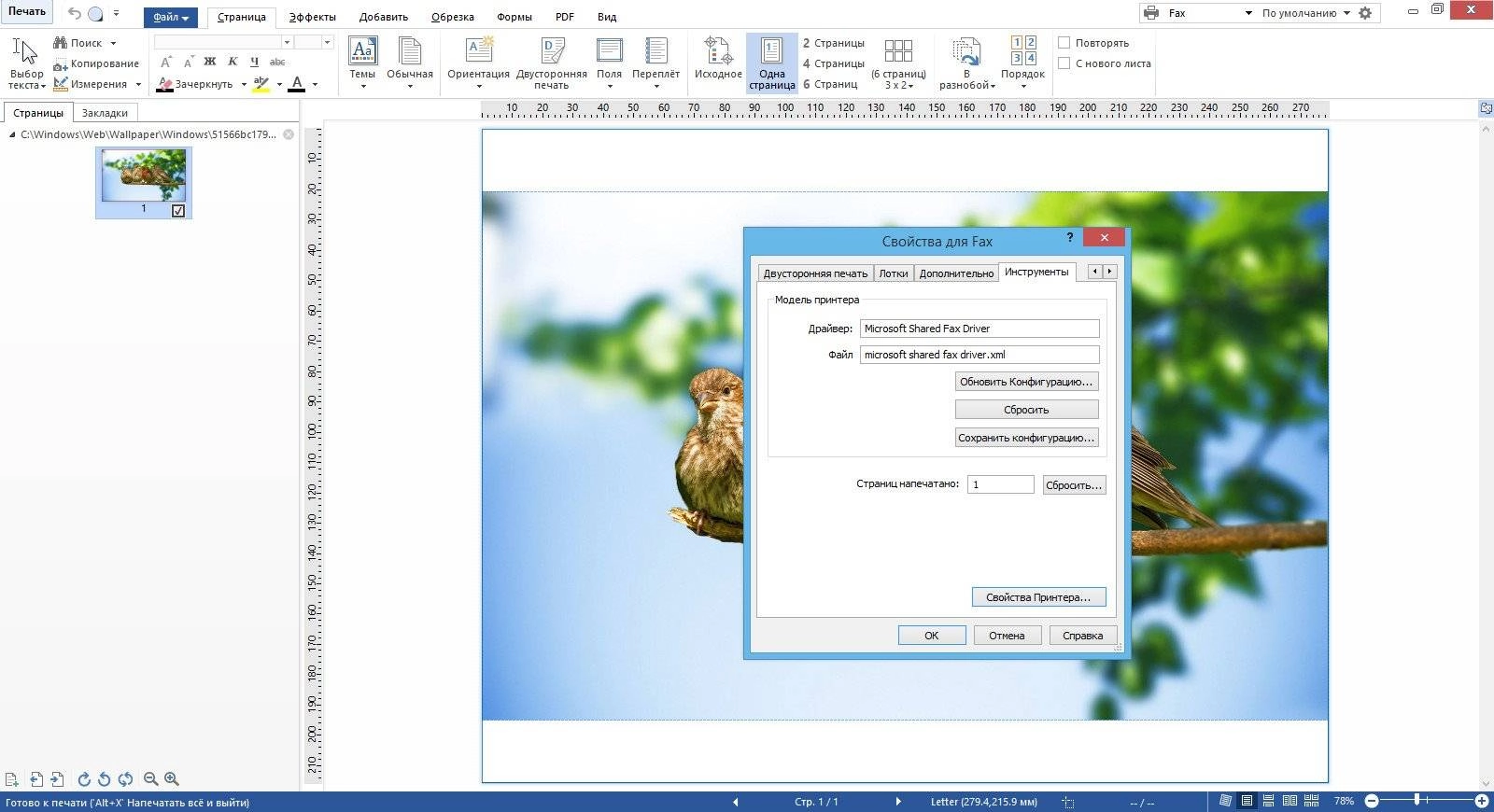This screenshot has width=1494, height=812.
Task: Open the Темы themes gallery
Action: click(x=362, y=63)
